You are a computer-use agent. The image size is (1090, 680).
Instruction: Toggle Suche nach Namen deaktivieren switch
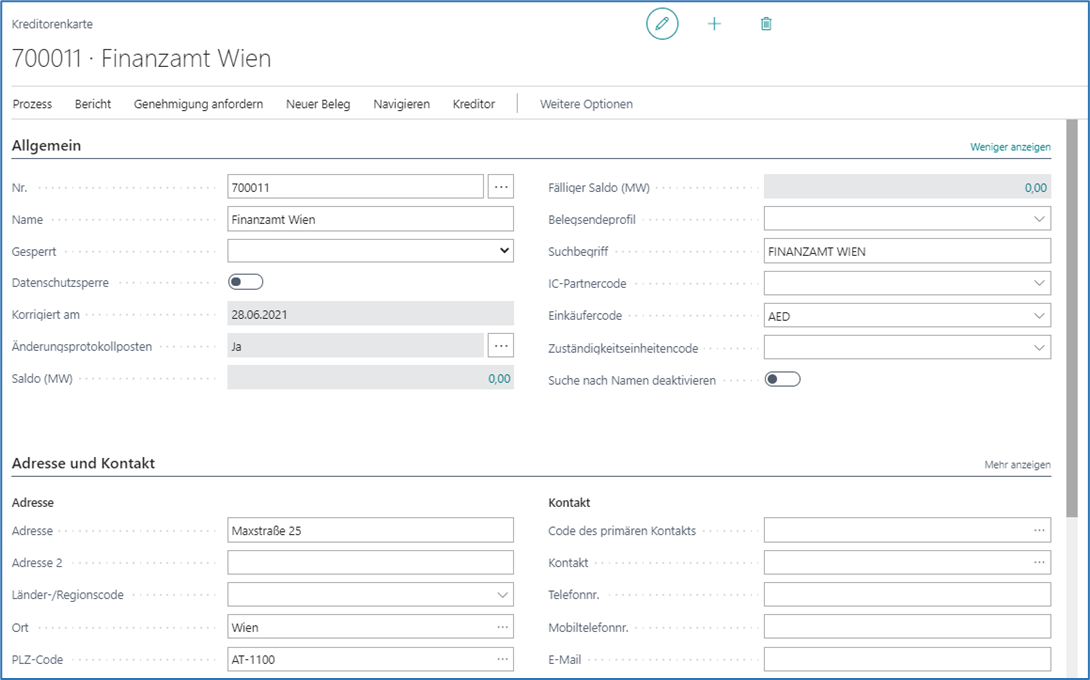click(783, 379)
